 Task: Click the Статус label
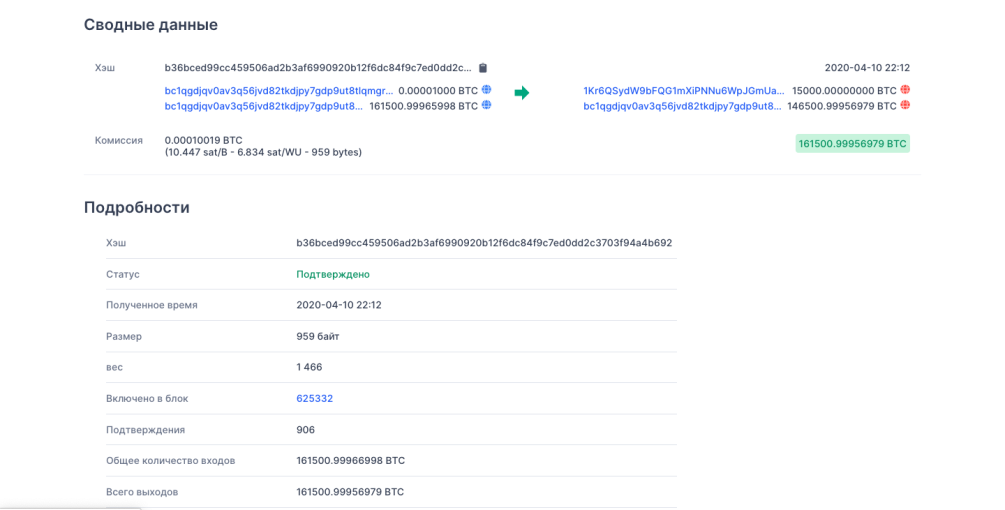point(122,274)
